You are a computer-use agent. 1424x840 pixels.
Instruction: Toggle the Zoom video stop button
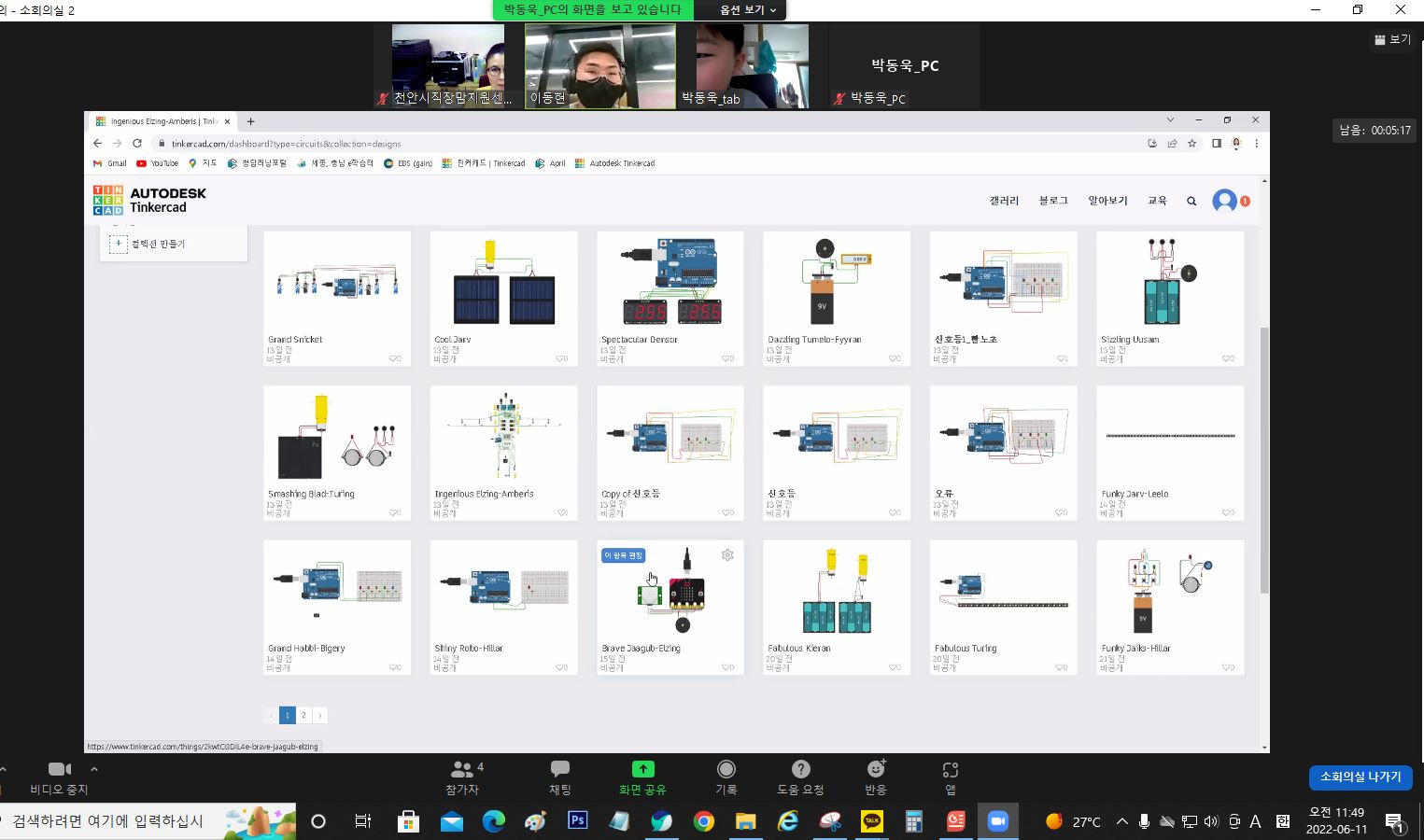click(59, 770)
